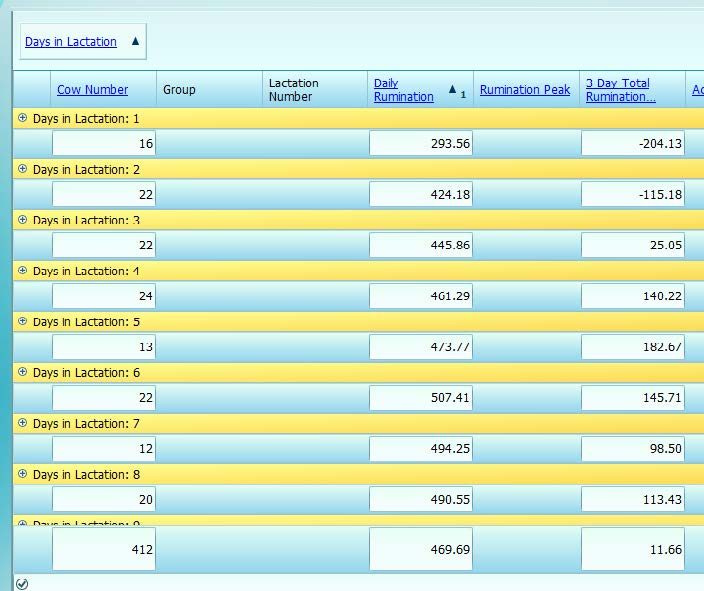Select the summary 469.69 average cell
Image resolution: width=704 pixels, height=591 pixels.
[421, 549]
